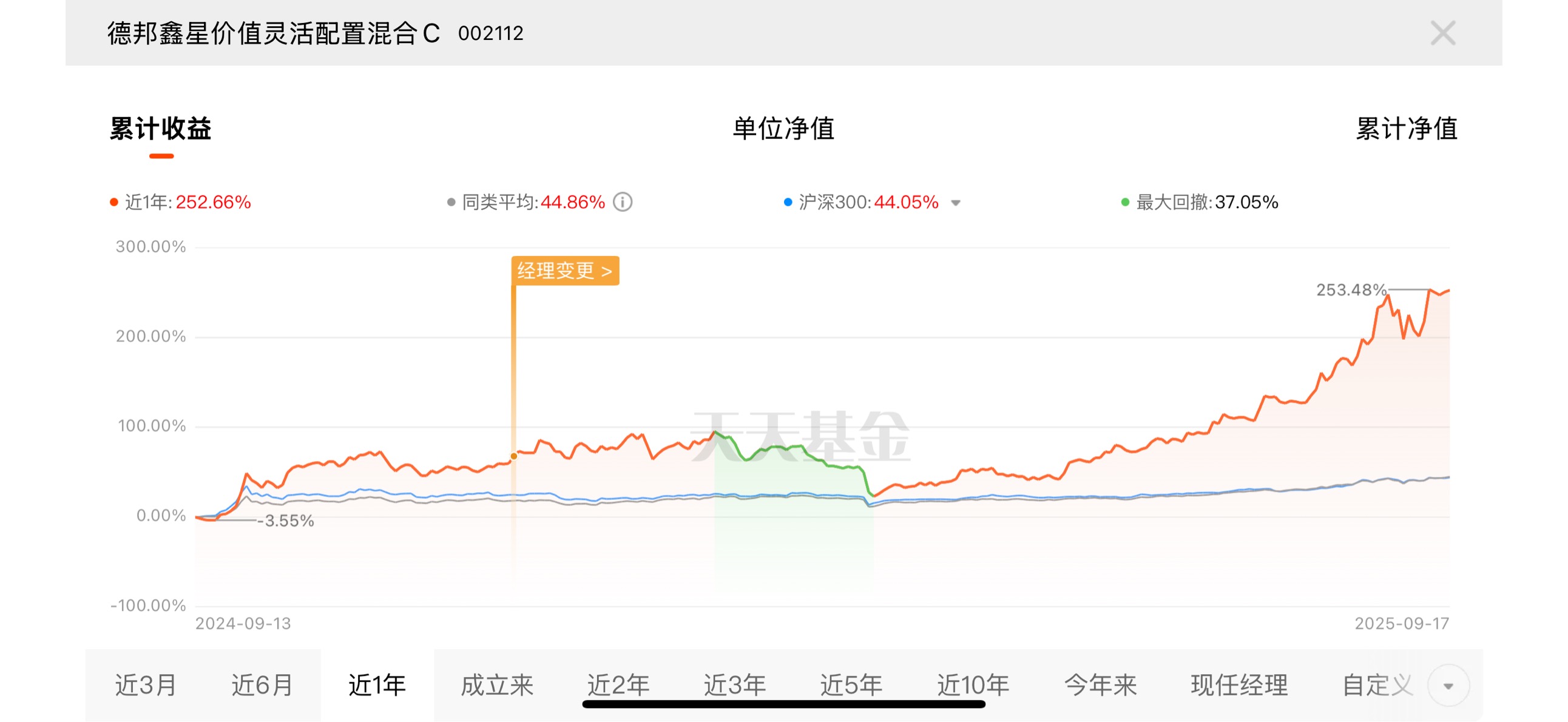Show returns for 现任经理 period
1568x722 pixels.
tap(1239, 686)
